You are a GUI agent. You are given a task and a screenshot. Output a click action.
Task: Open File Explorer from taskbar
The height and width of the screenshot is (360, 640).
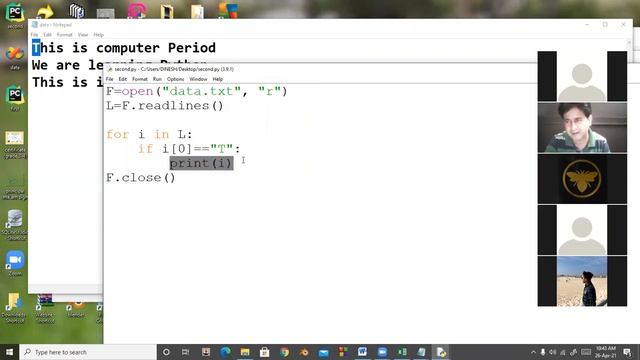pyautogui.click(x=245, y=352)
